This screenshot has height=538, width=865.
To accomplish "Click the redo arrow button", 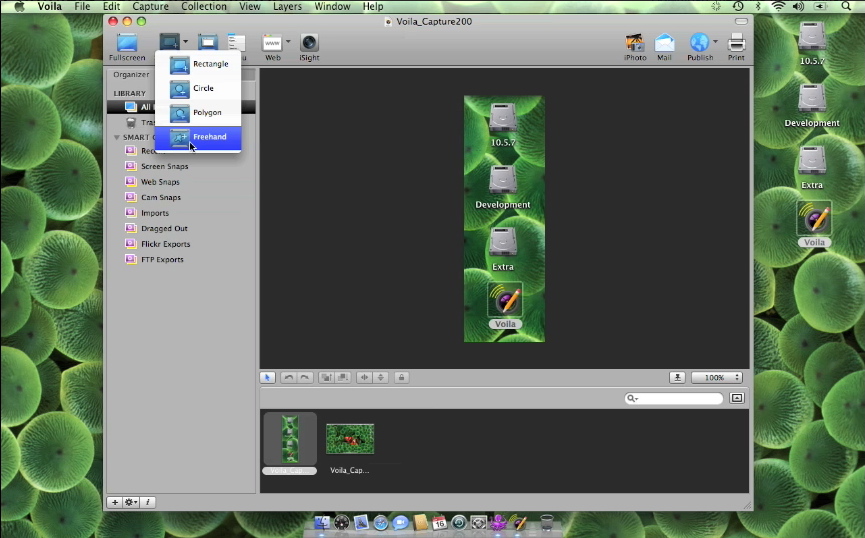I will tap(305, 377).
